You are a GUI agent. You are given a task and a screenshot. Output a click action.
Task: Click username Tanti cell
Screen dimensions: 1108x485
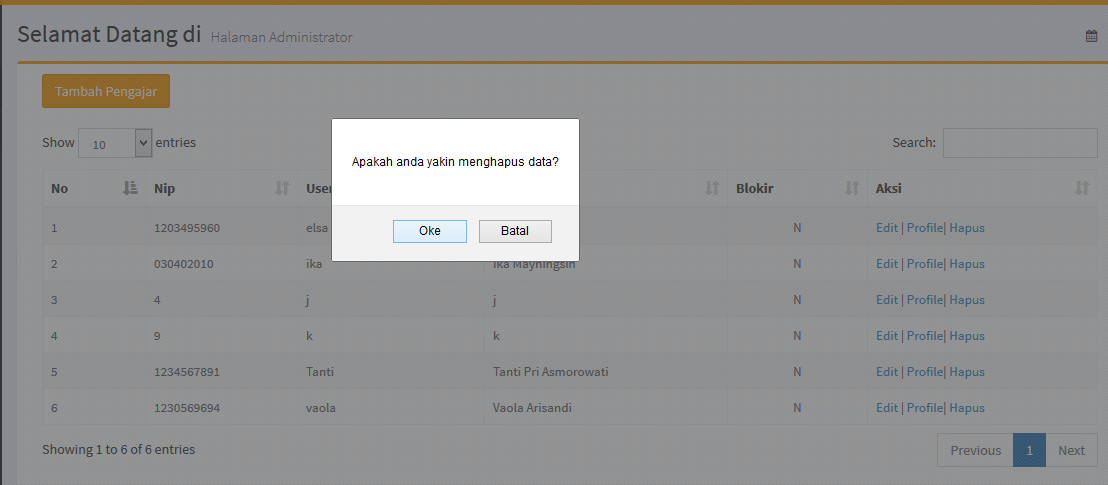(x=319, y=372)
